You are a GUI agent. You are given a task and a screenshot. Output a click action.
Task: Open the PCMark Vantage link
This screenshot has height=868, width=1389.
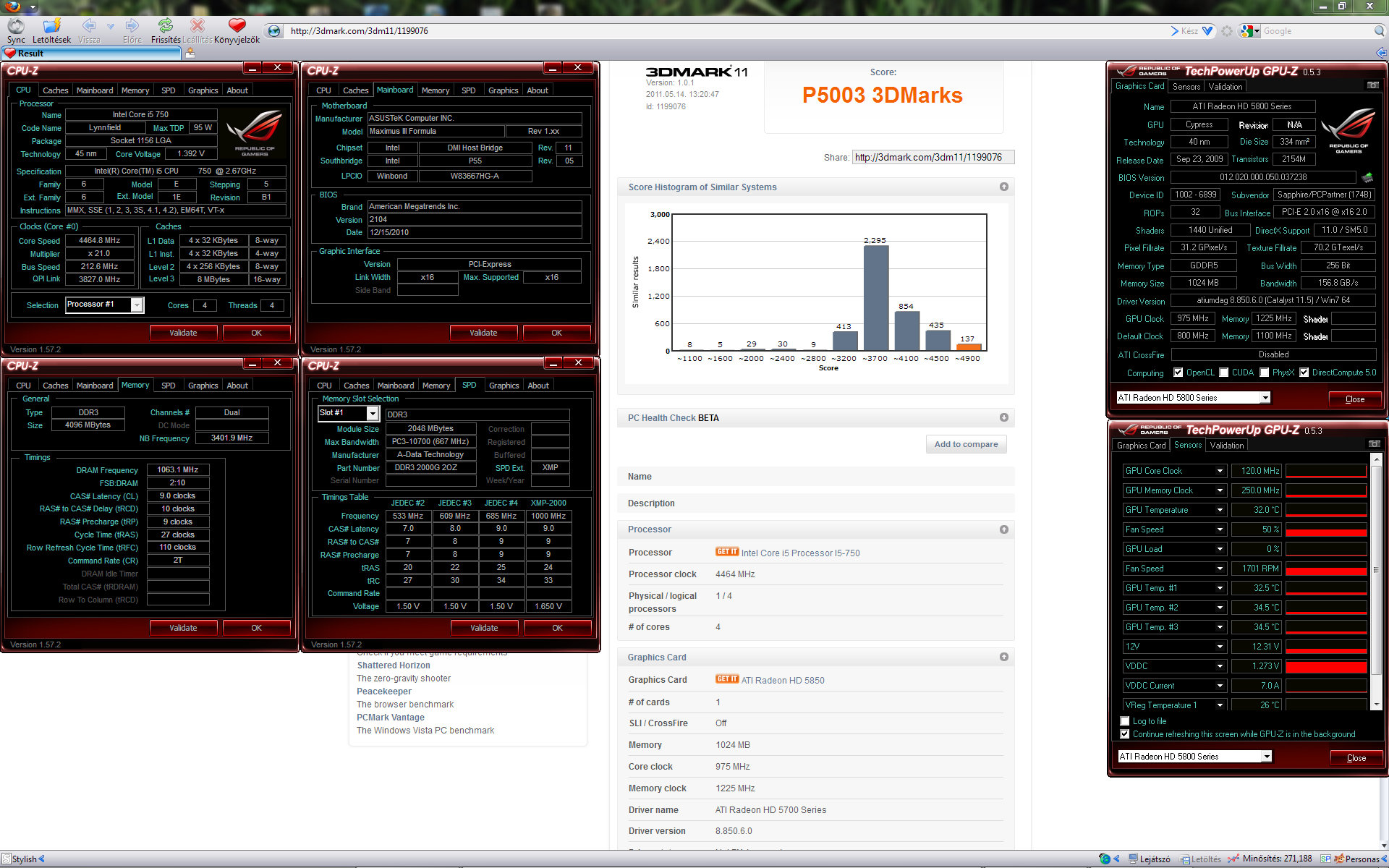tap(391, 718)
